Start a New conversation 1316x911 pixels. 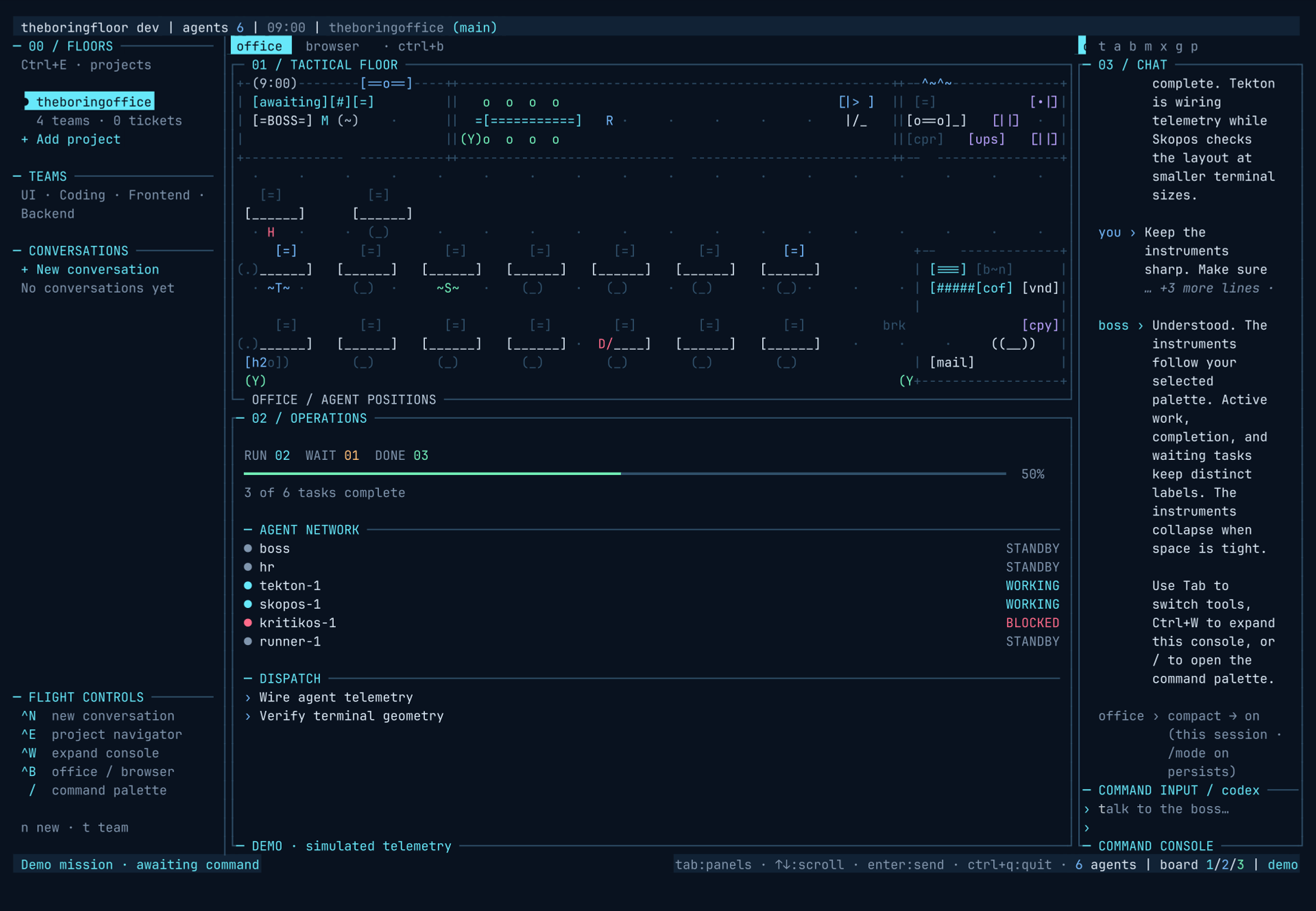(x=90, y=269)
